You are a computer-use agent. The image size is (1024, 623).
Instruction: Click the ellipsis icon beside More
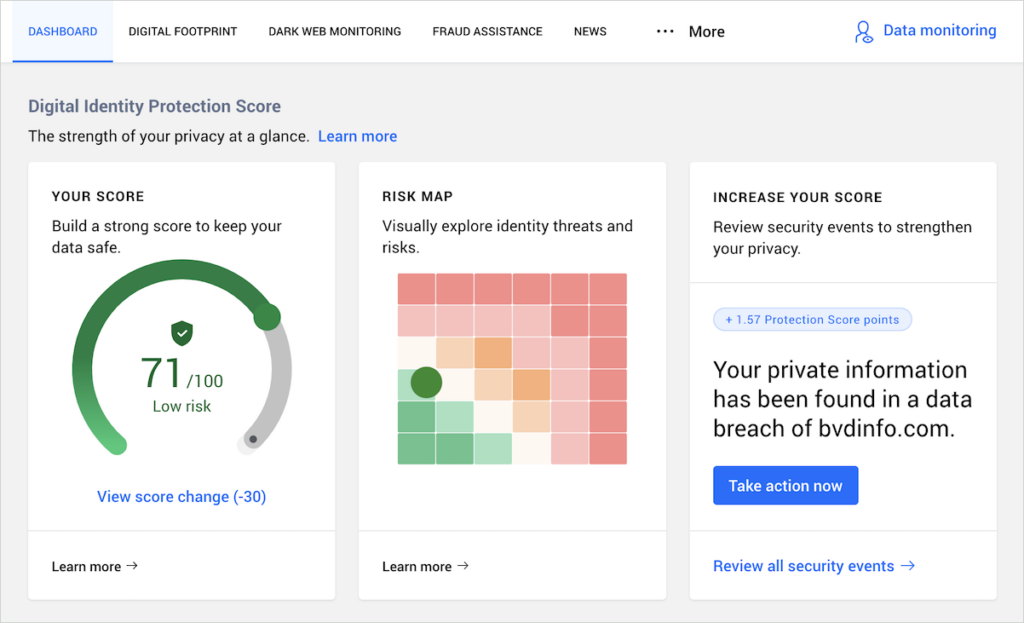pyautogui.click(x=665, y=31)
